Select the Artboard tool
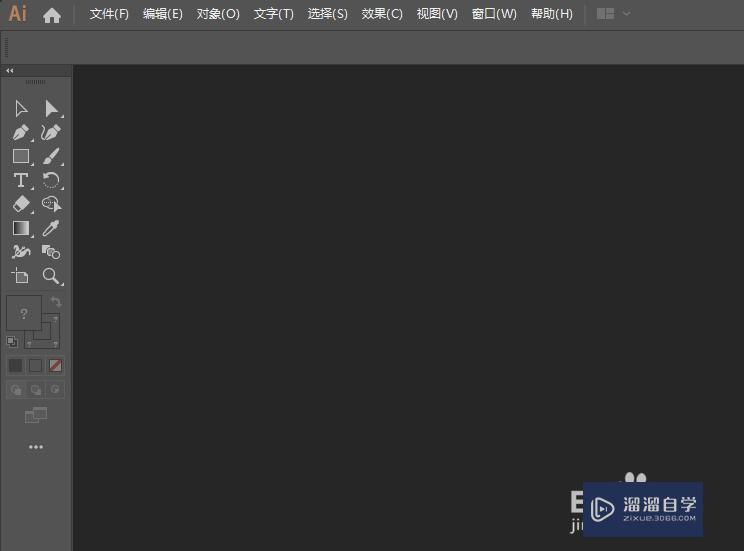The image size is (744, 551). 20,276
